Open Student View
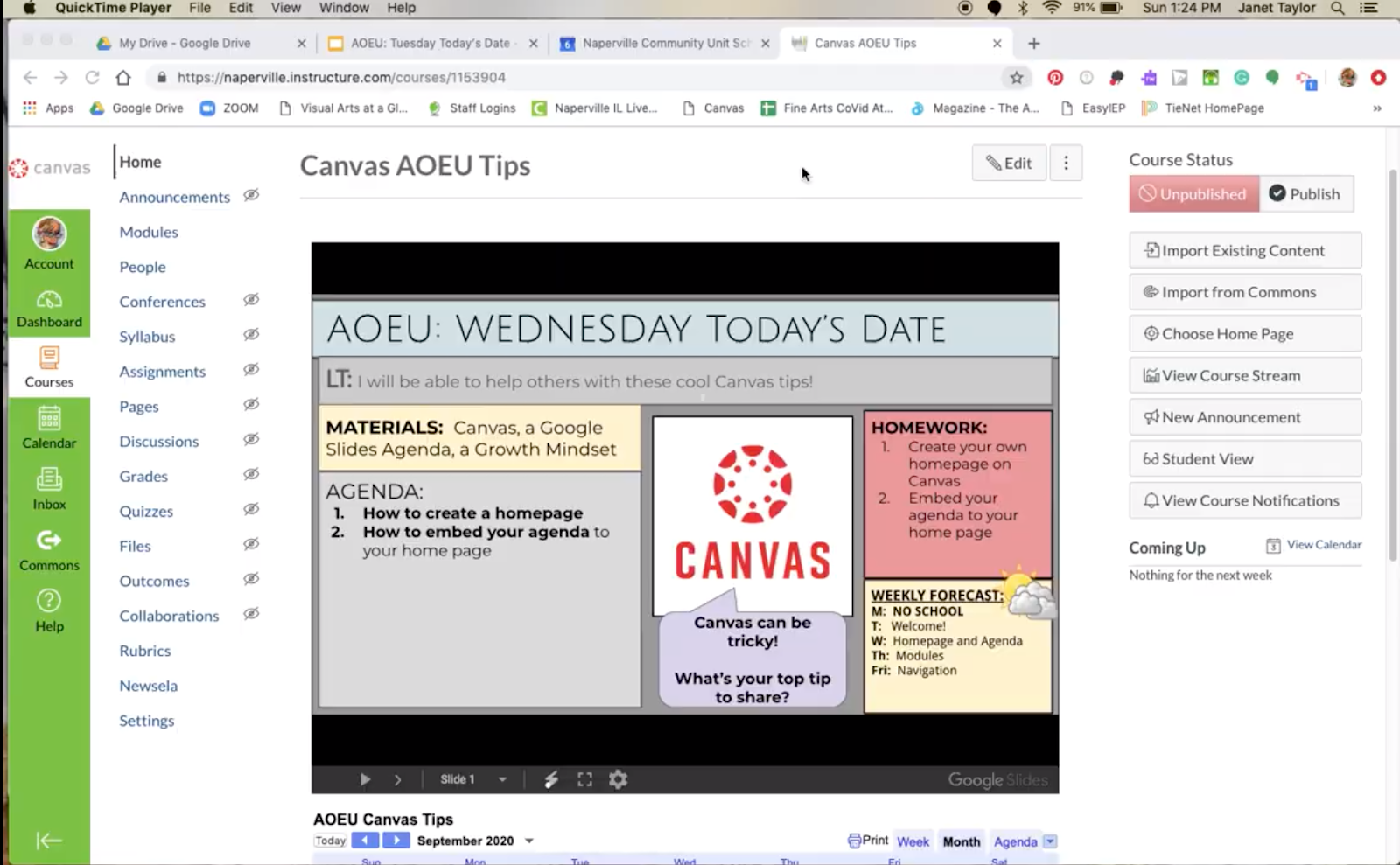Screen dimensions: 1400x865 (1245, 459)
